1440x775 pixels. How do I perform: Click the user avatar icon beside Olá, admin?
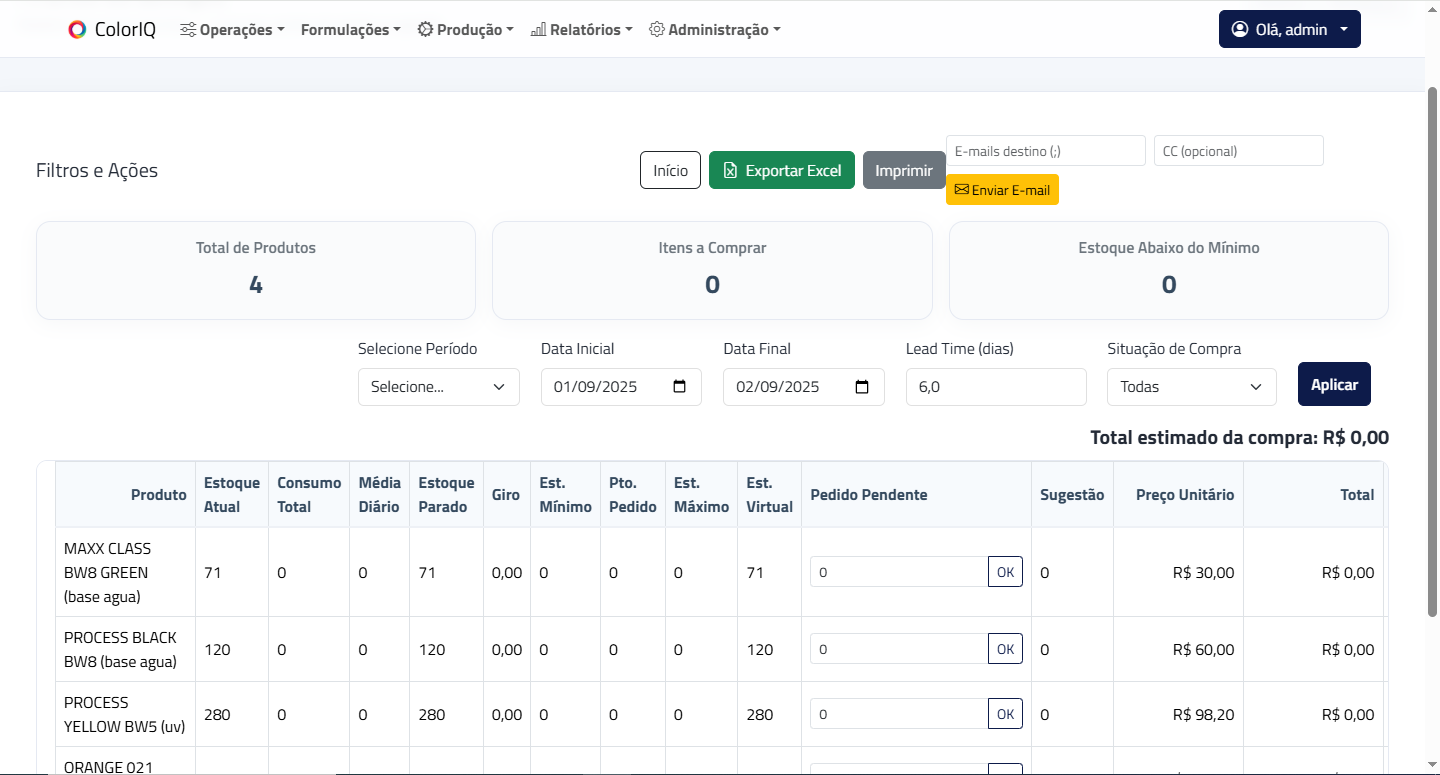pos(1240,29)
